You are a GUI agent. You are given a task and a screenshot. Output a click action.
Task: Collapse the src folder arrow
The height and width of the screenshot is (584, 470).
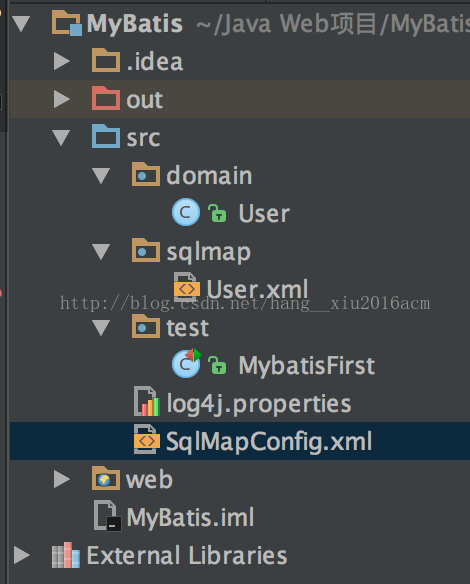click(61, 137)
